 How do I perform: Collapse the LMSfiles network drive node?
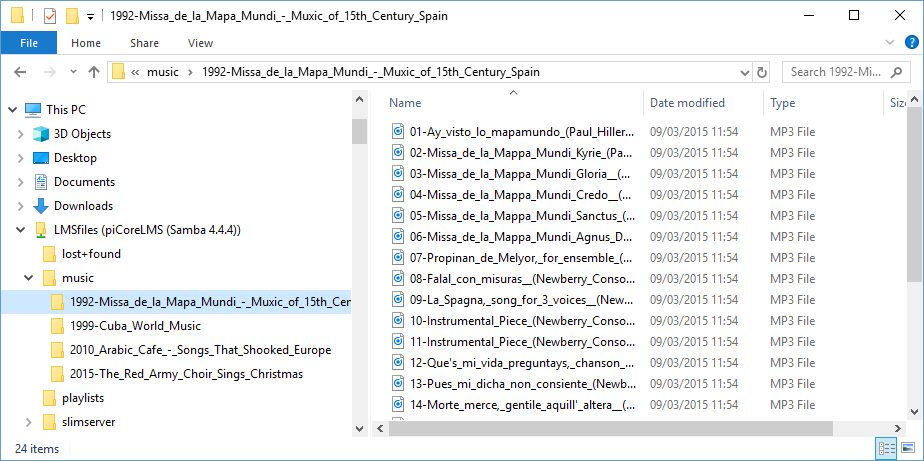pyautogui.click(x=21, y=230)
